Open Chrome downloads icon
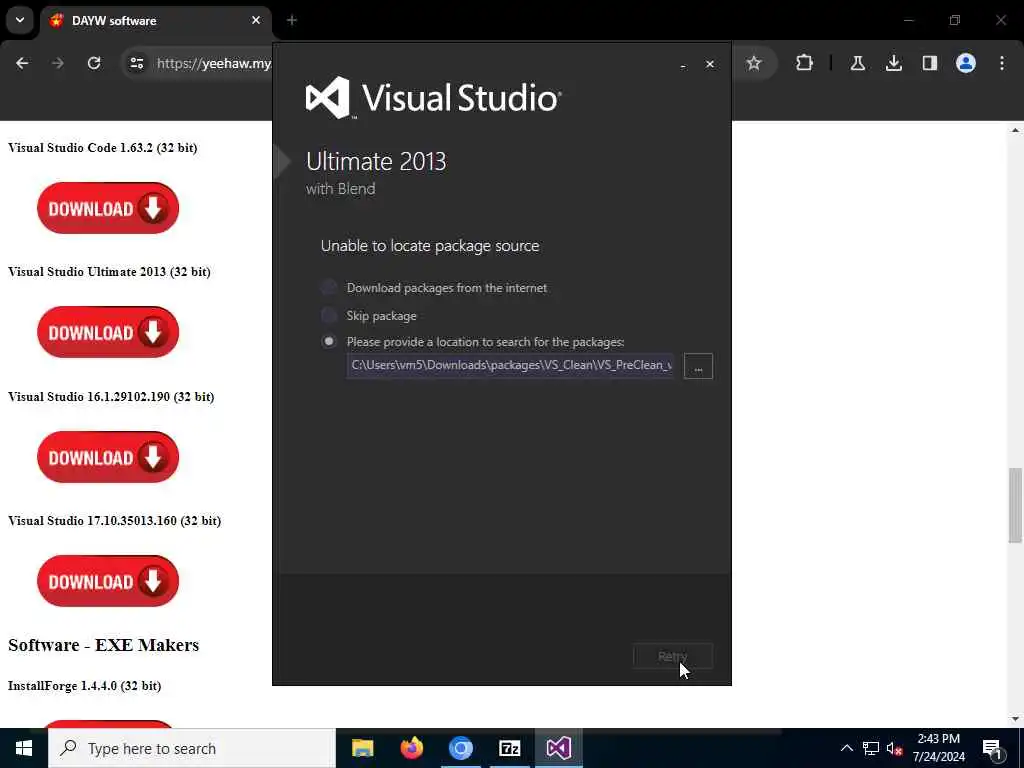This screenshot has width=1024, height=768. (894, 63)
